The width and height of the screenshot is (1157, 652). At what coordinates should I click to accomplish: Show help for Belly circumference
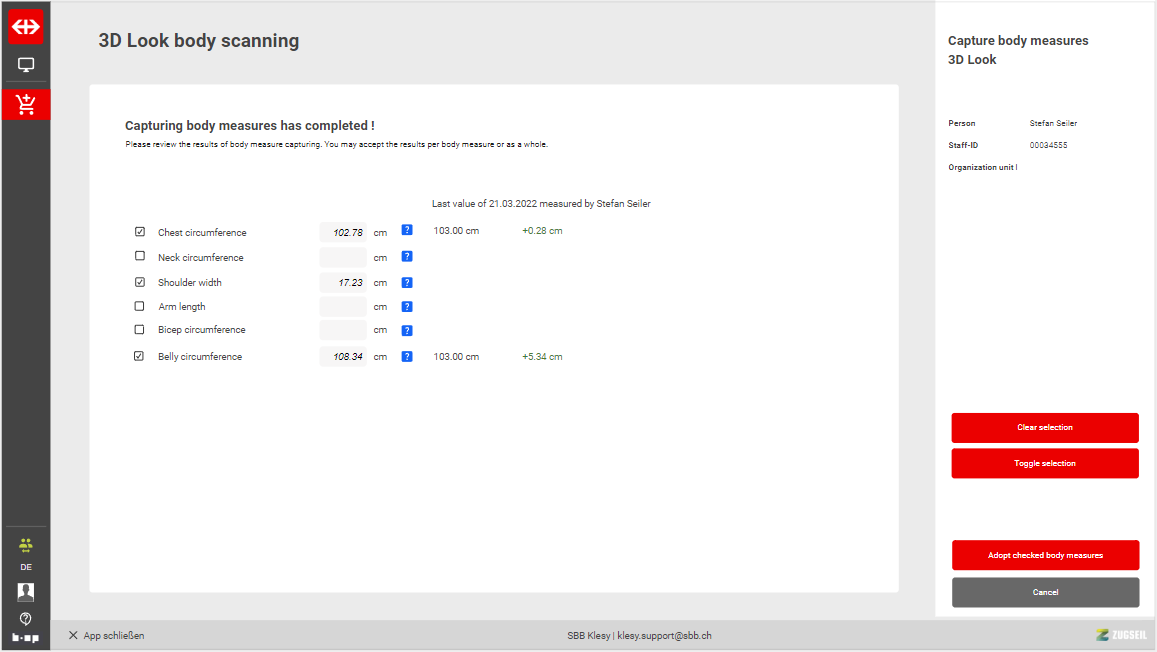(407, 356)
